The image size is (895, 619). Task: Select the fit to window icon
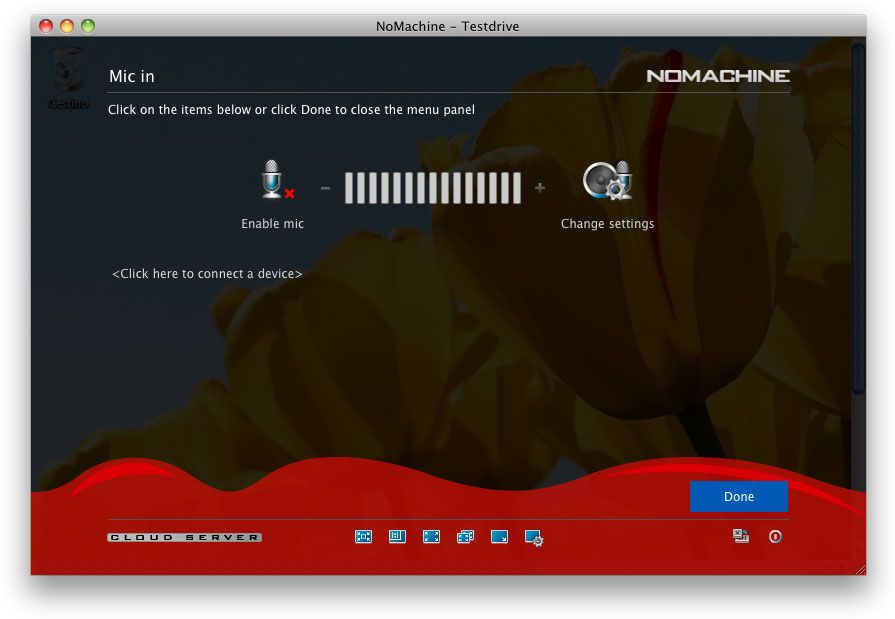[x=363, y=537]
